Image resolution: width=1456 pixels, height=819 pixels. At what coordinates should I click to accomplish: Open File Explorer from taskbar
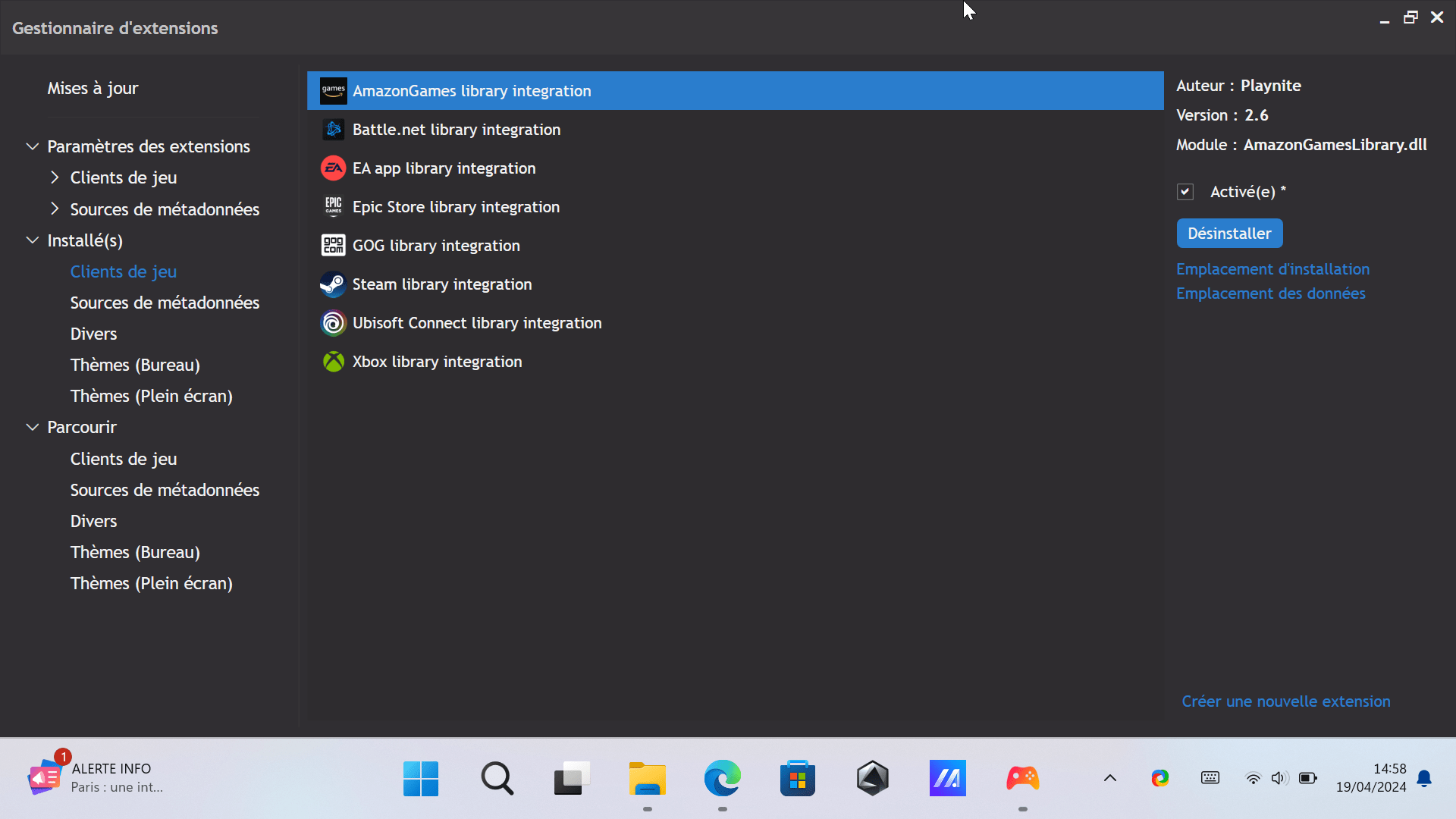coord(647,778)
